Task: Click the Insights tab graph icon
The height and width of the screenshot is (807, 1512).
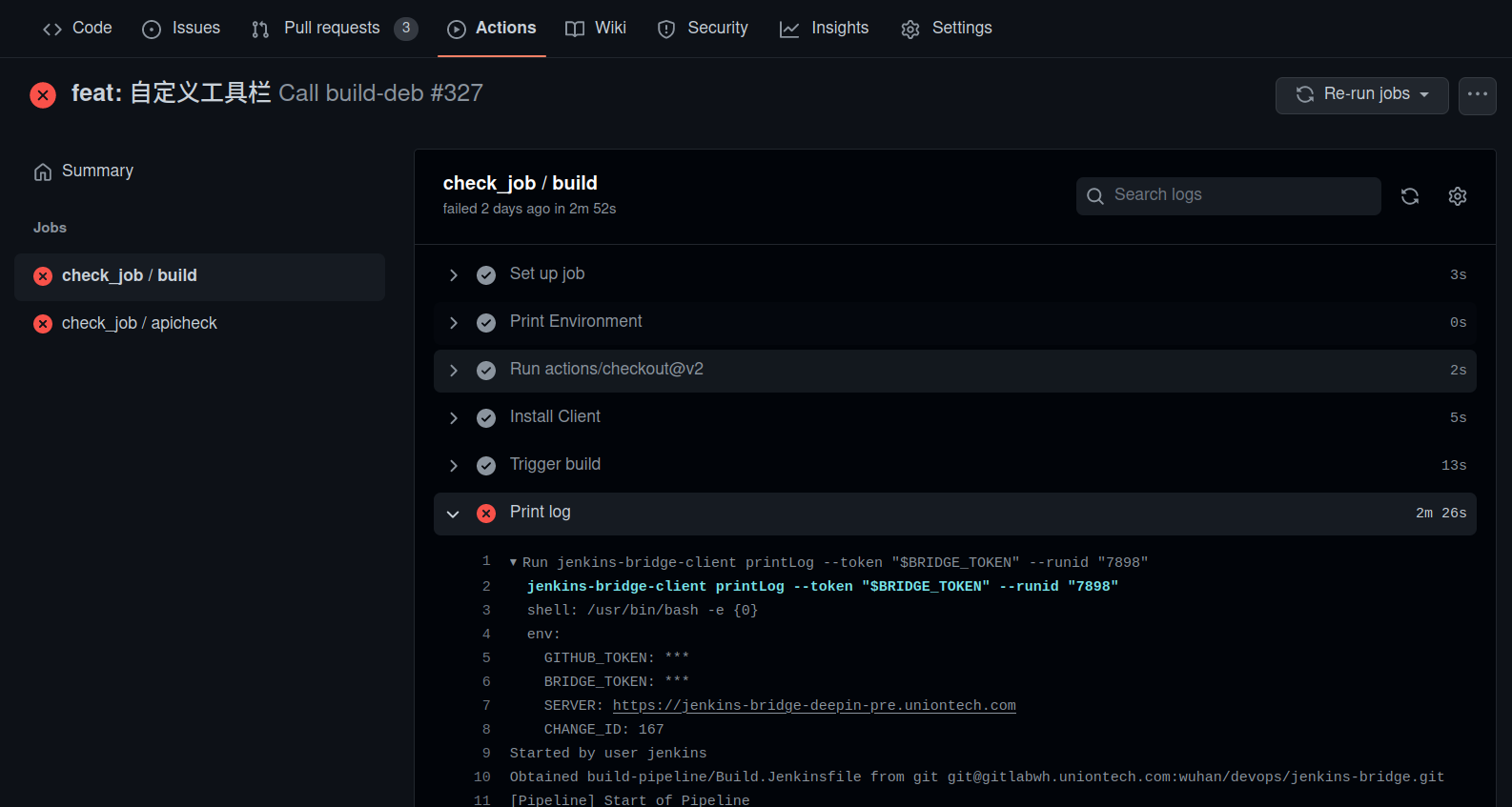Action: coord(789,30)
